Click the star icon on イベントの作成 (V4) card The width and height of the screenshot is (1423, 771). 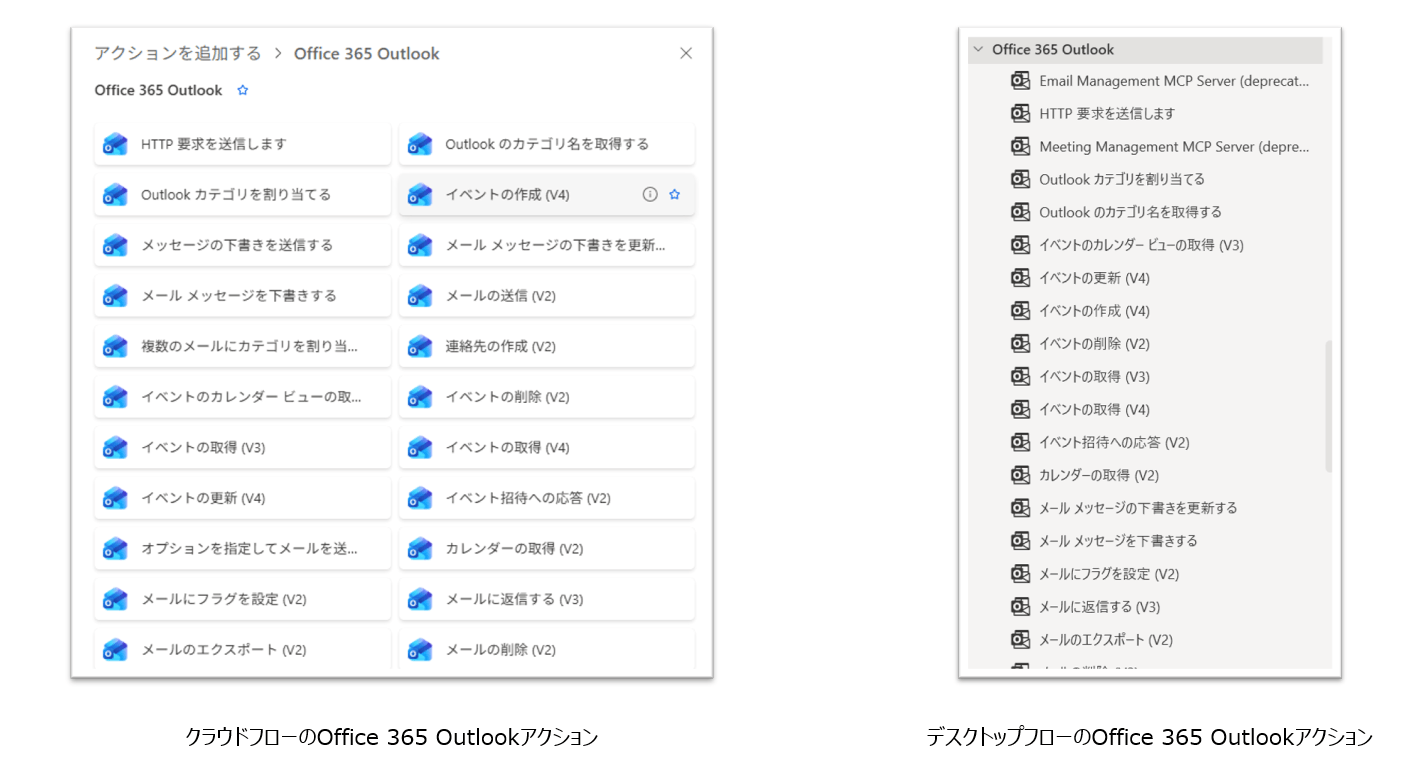point(674,194)
